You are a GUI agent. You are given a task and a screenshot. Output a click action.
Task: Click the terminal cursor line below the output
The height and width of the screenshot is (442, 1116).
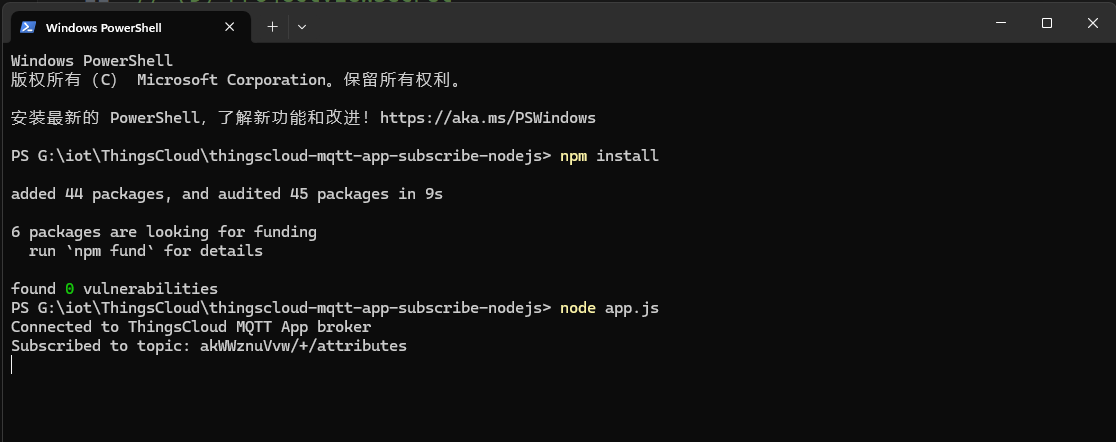12,365
